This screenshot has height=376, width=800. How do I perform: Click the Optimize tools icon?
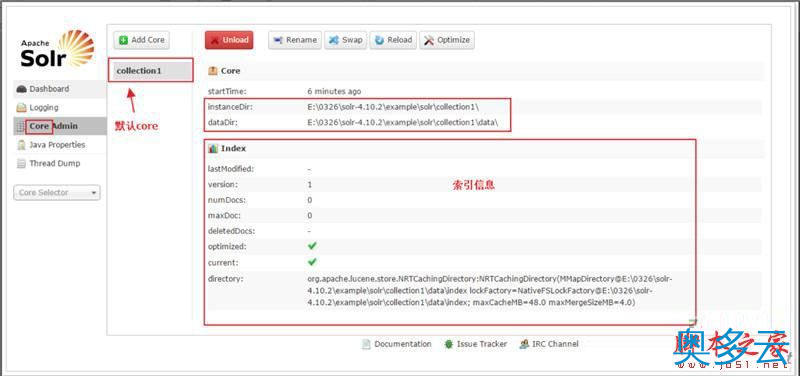click(x=429, y=40)
